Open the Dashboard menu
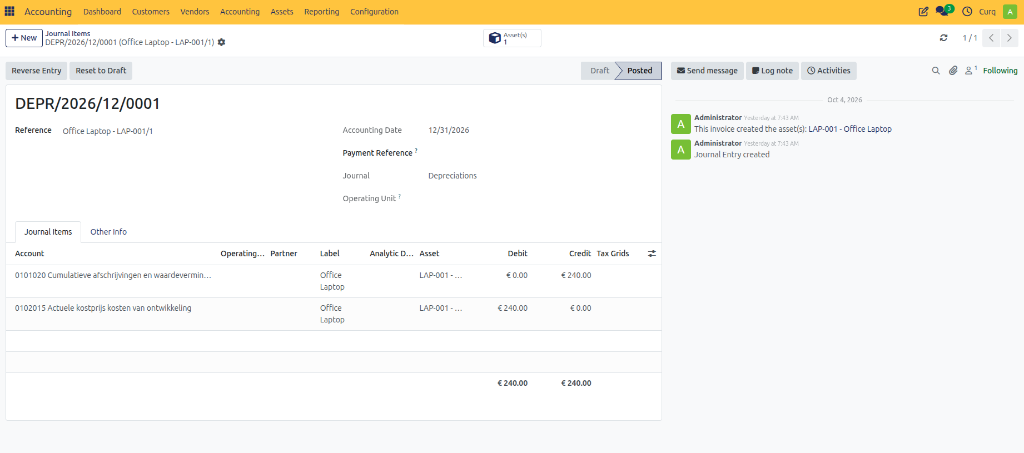The height and width of the screenshot is (453, 1024). click(103, 12)
